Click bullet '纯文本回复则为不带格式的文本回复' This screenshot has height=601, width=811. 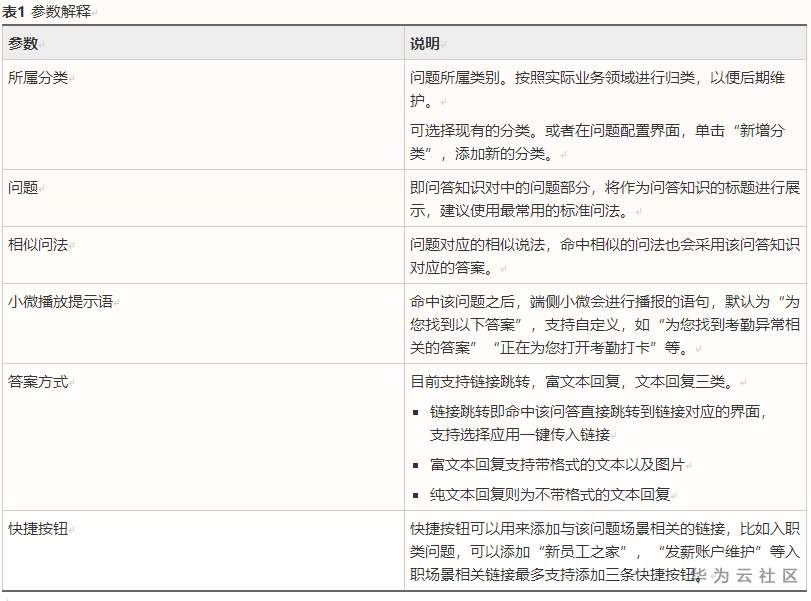550,494
